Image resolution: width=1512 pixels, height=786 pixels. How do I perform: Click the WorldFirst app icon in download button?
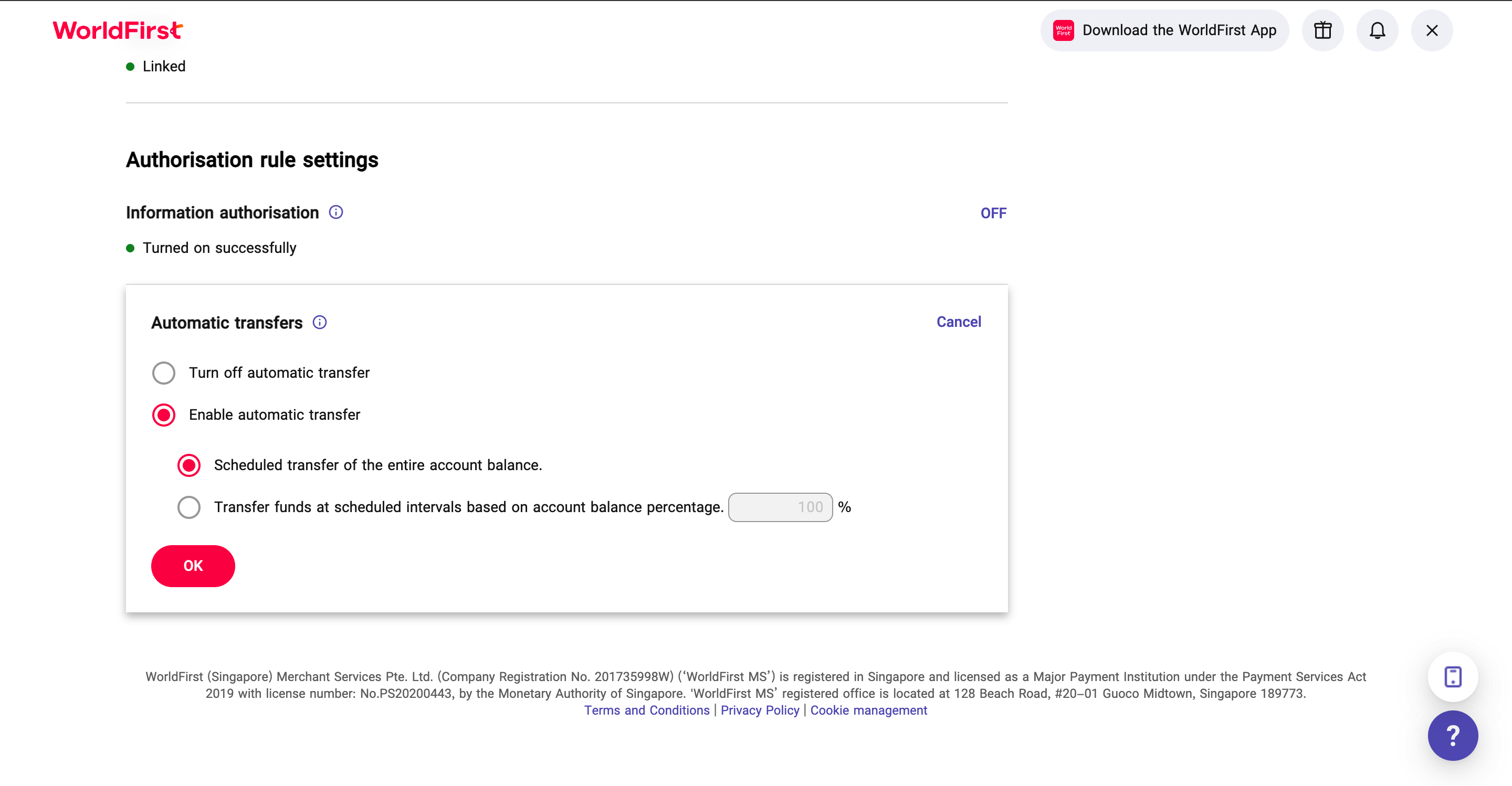point(1063,30)
